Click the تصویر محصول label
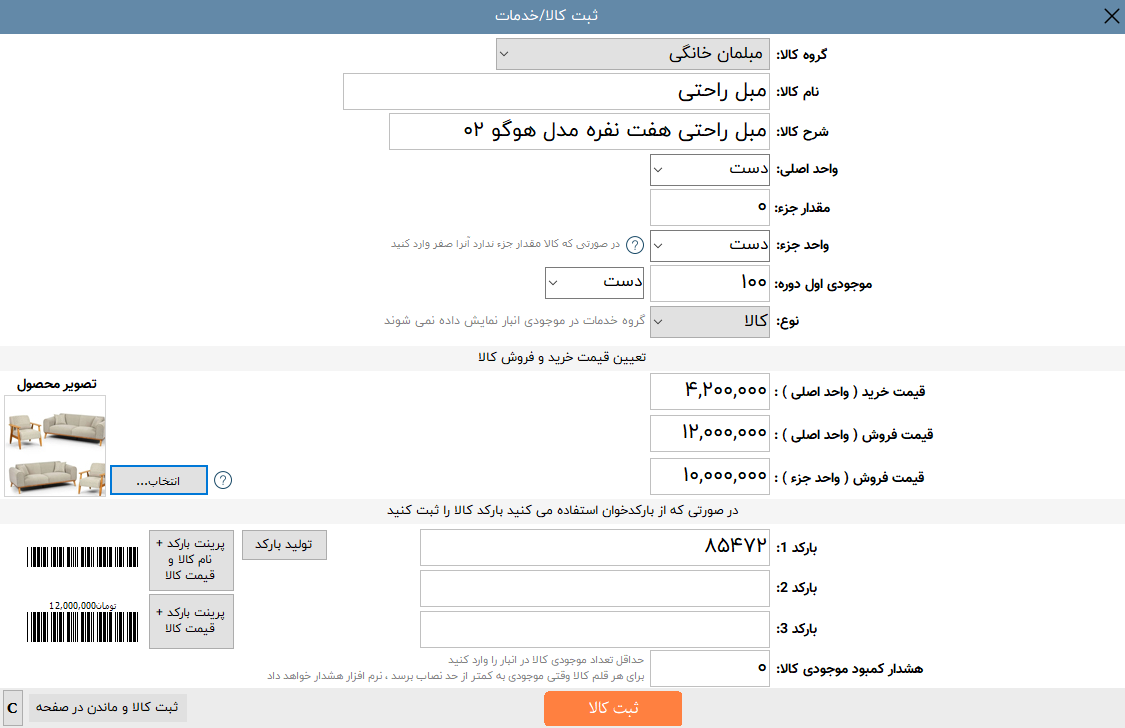Screen dimensions: 1125x728 (x=57, y=384)
